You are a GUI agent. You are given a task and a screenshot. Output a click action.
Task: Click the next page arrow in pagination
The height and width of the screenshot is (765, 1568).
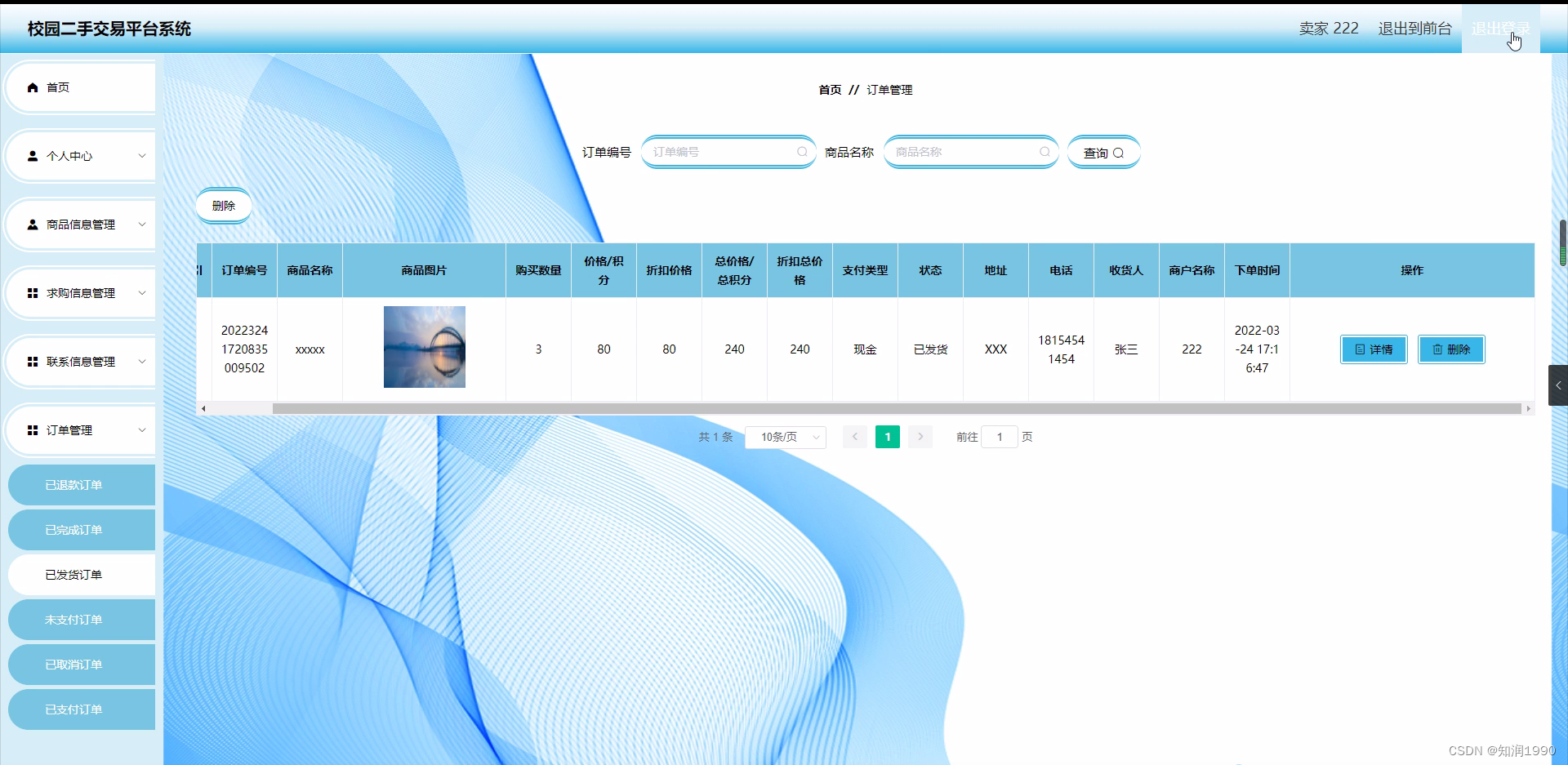[920, 437]
